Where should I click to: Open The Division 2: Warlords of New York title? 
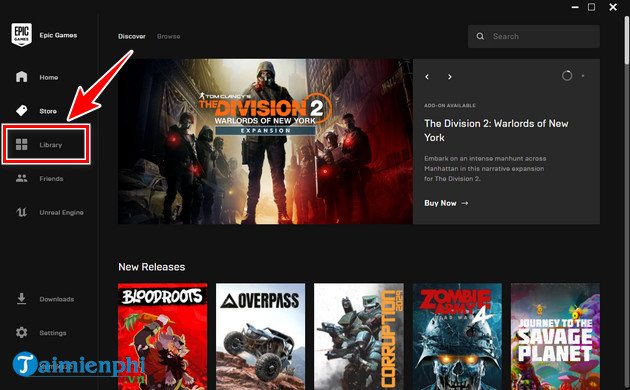496,130
